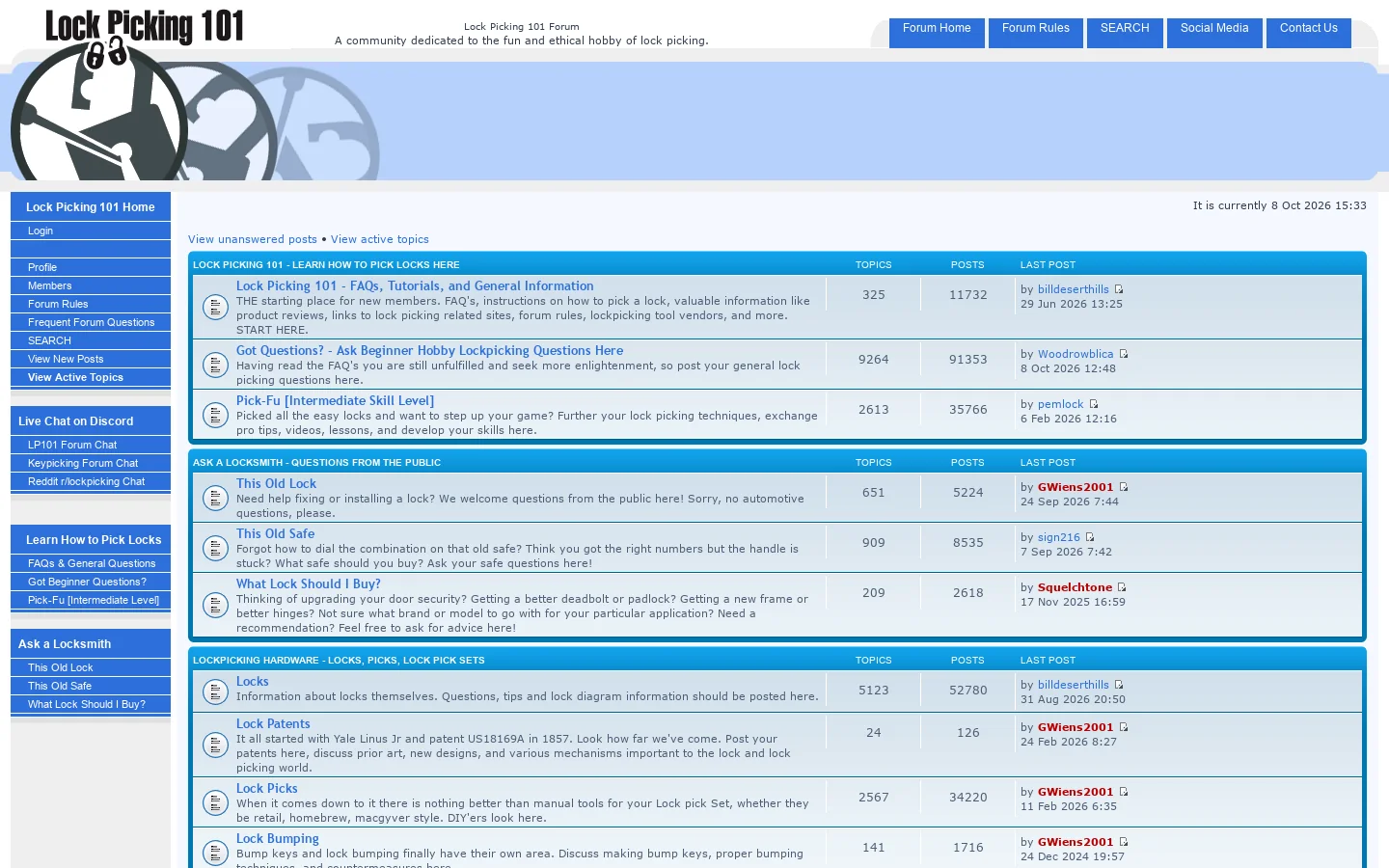View latest post icon dated 31 Aug 2026
1389x868 pixels.
[1119, 685]
